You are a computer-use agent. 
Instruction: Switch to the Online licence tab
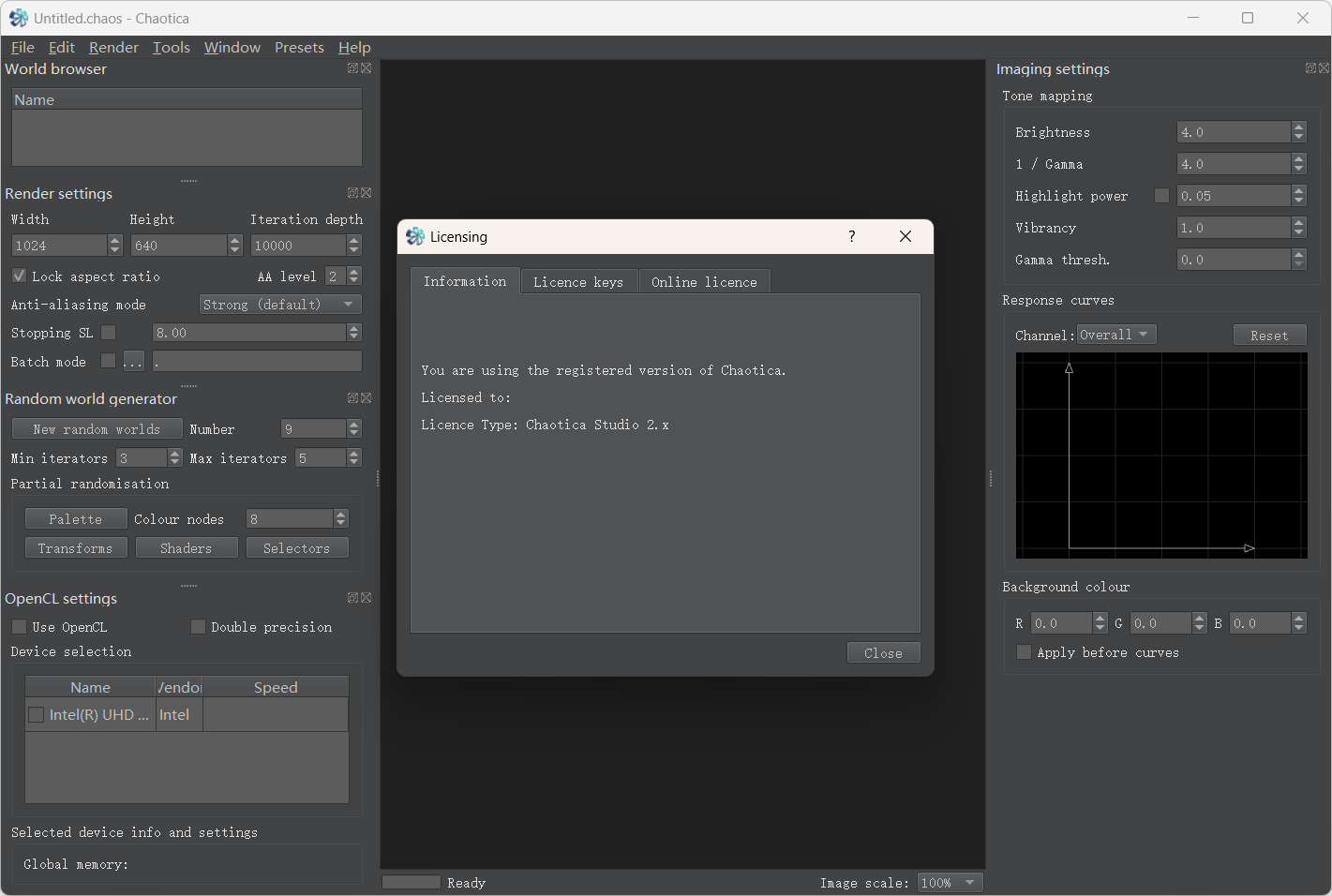tap(704, 282)
